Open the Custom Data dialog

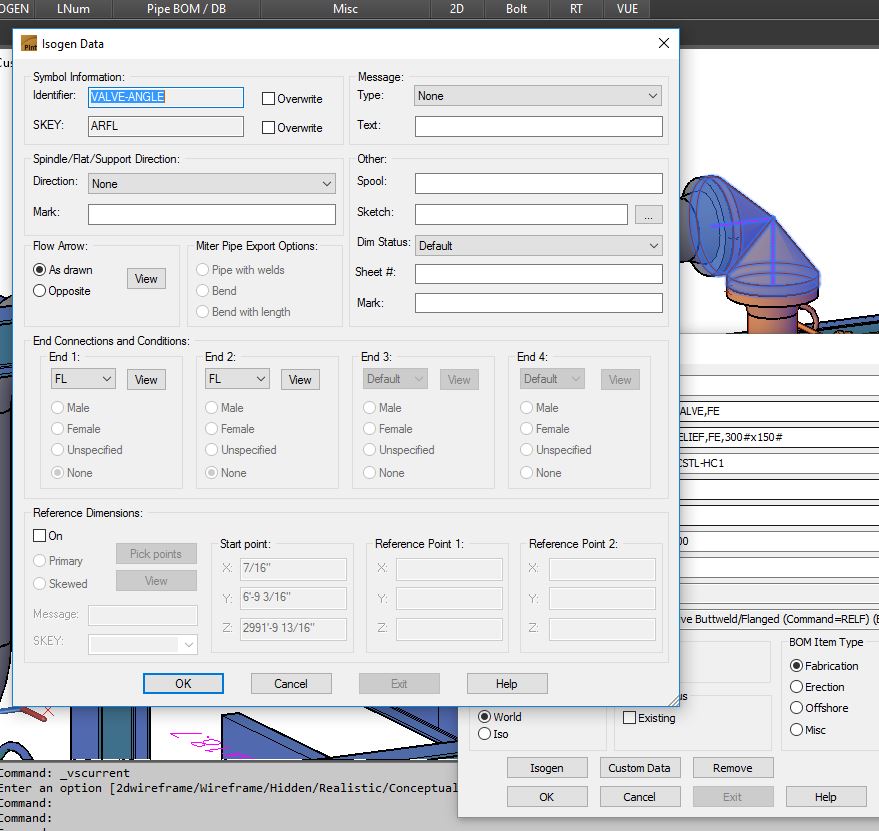[640, 767]
